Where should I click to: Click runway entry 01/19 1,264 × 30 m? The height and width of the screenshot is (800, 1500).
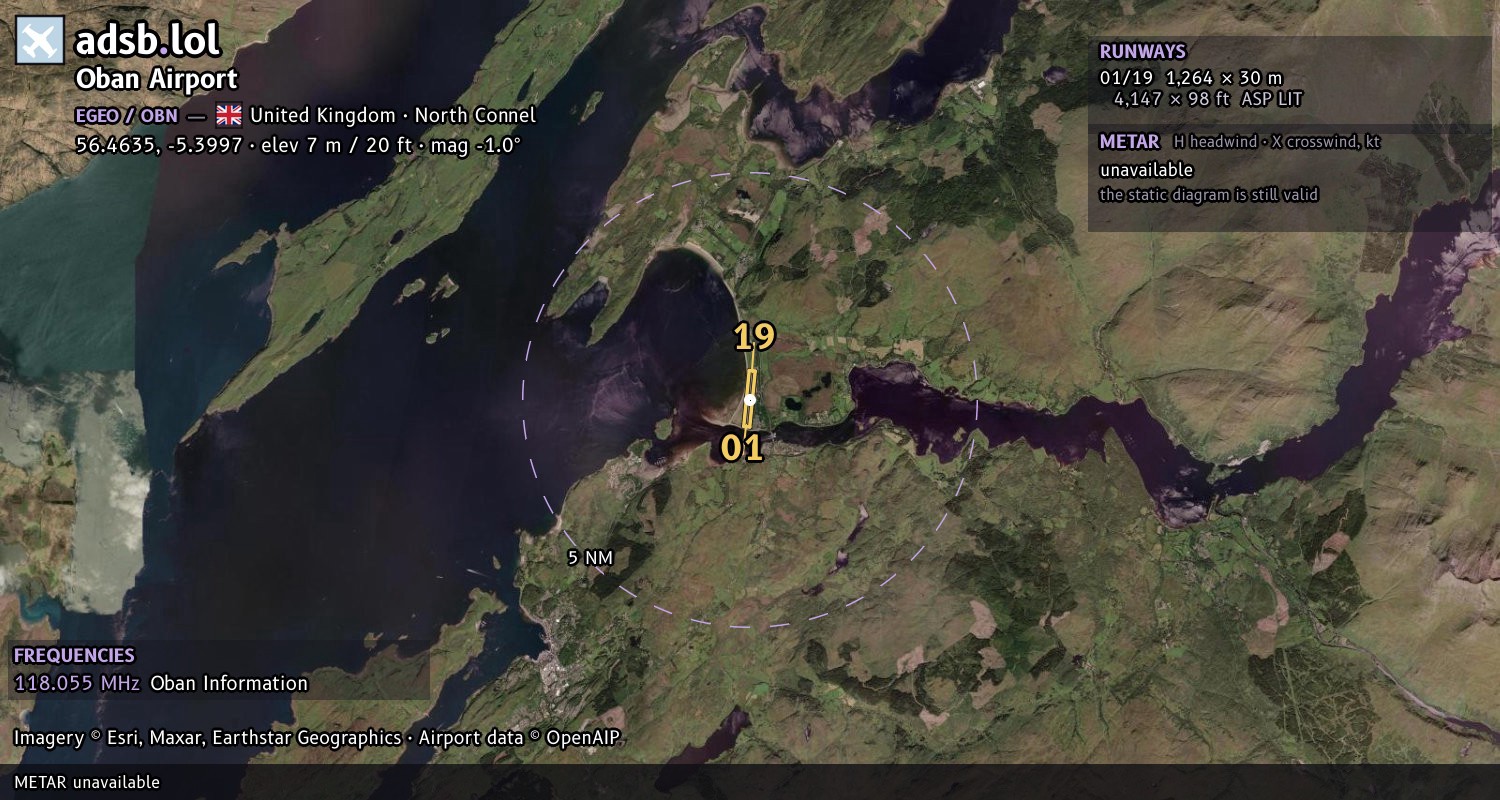pos(1191,78)
